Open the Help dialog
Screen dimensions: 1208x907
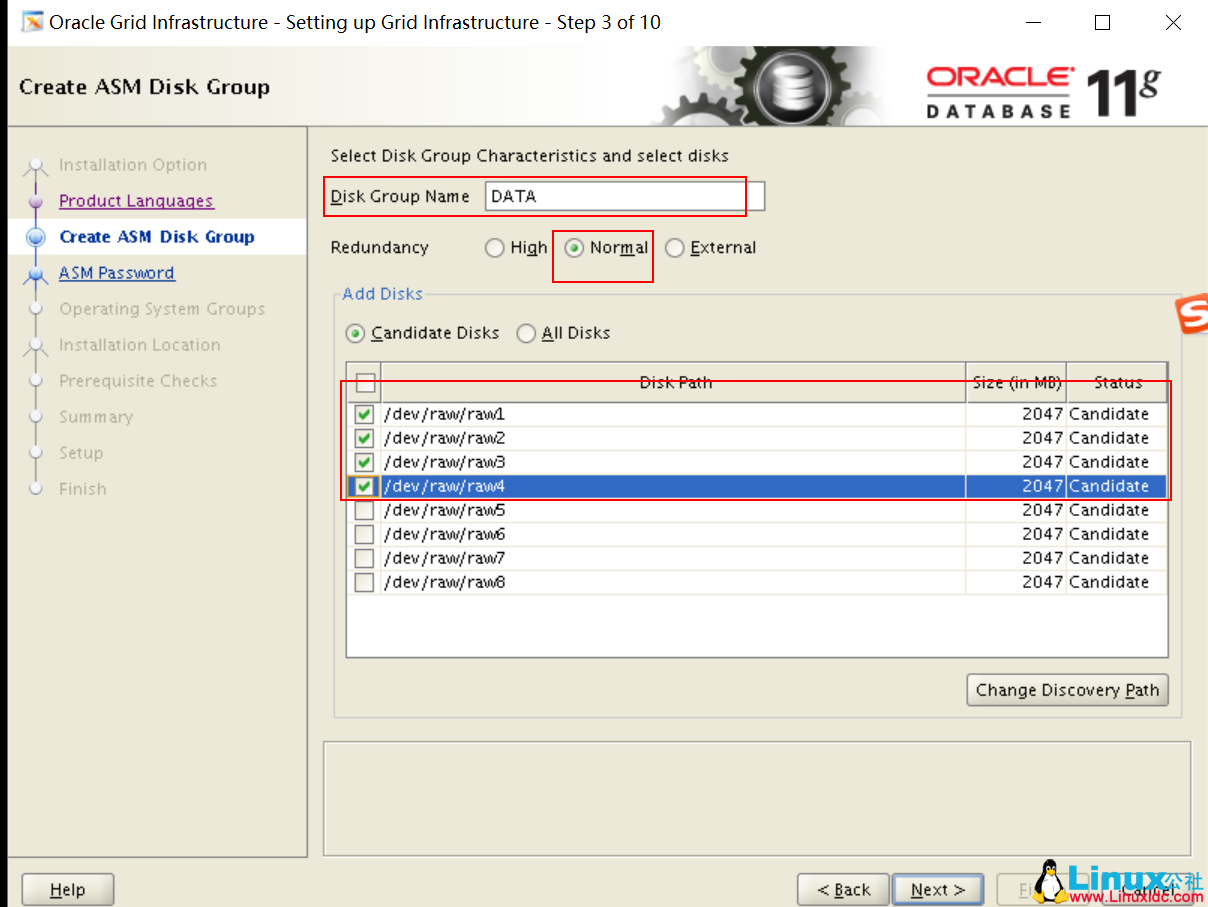(x=67, y=889)
